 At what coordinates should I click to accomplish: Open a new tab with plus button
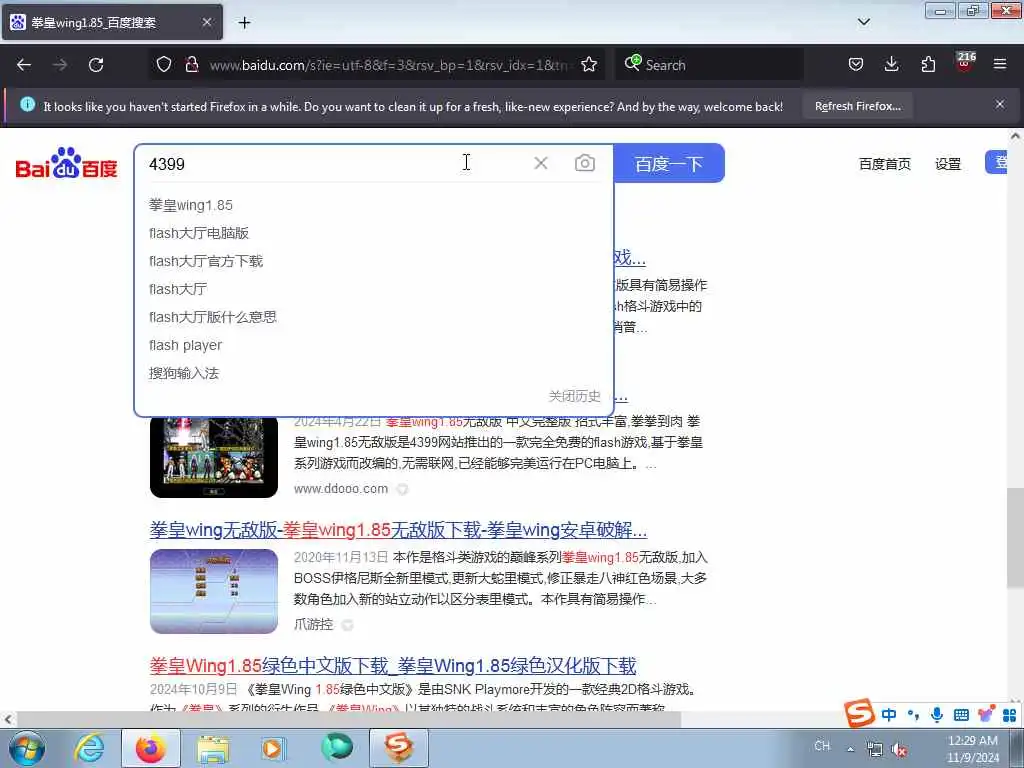coord(244,23)
